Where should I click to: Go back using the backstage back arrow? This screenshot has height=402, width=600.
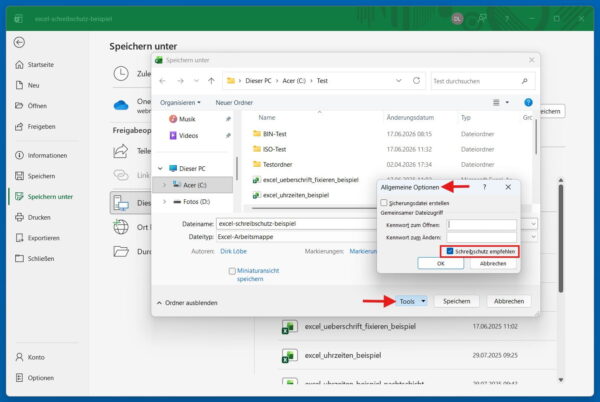coord(19,42)
